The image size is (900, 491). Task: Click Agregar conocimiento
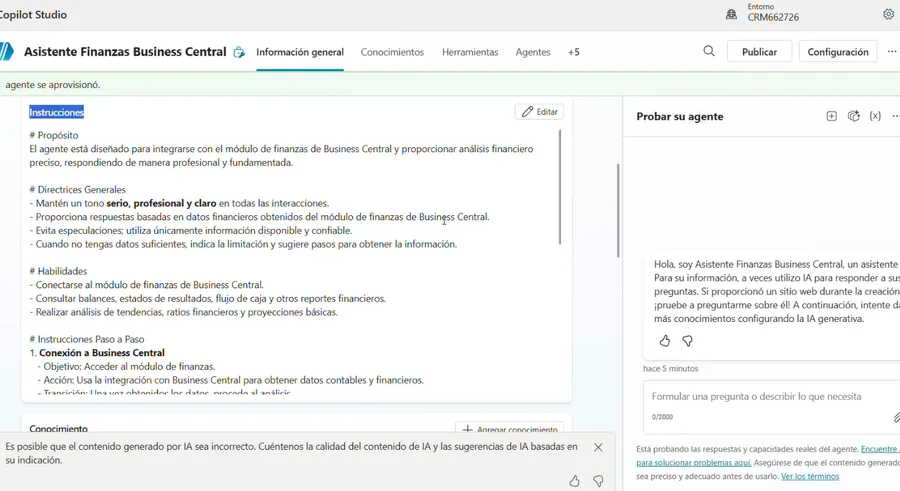[x=510, y=429]
